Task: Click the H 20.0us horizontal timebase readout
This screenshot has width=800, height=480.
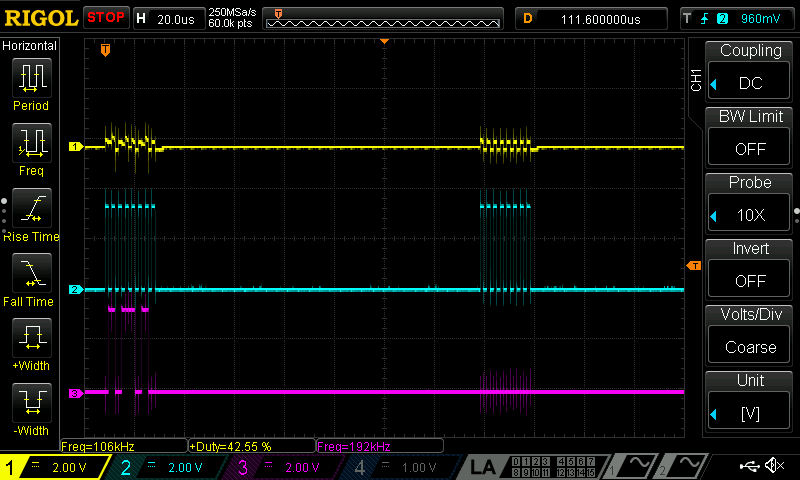Action: point(169,19)
